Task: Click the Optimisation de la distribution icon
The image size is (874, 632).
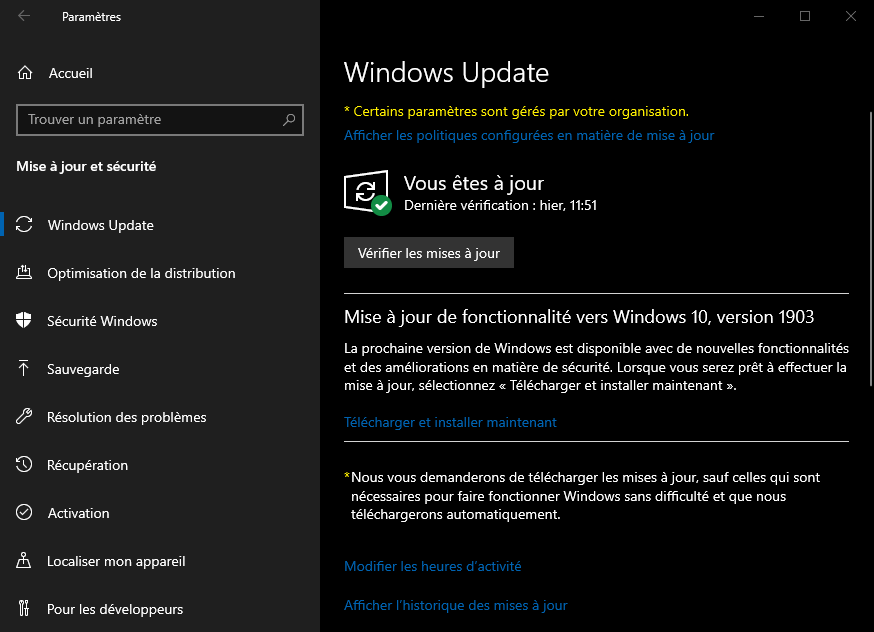Action: click(24, 273)
